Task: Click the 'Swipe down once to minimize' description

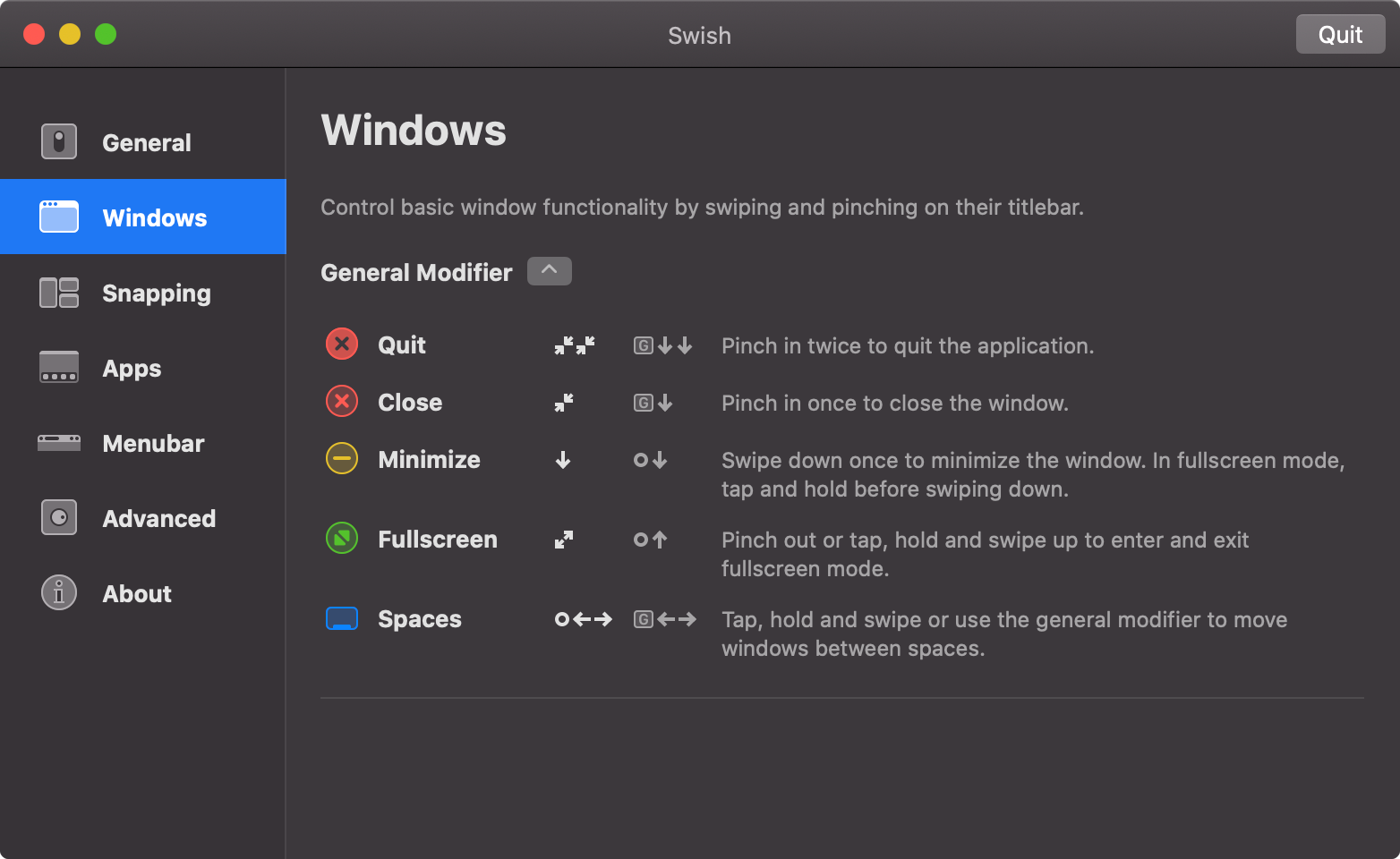Action: click(x=1033, y=474)
